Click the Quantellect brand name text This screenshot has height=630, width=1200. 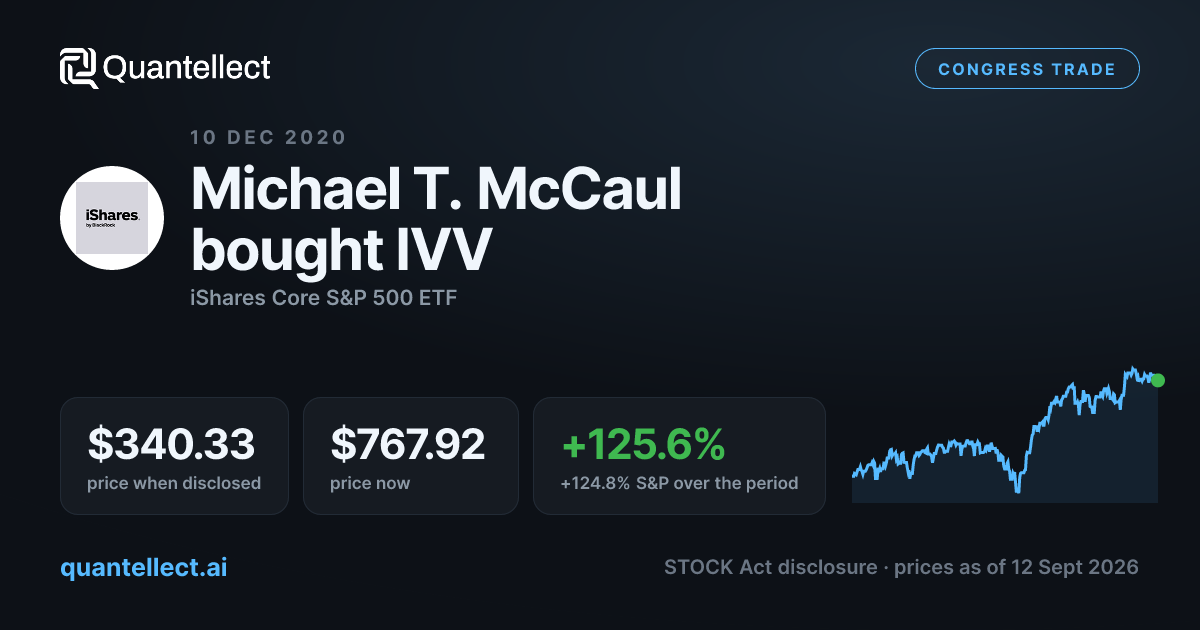click(x=187, y=68)
